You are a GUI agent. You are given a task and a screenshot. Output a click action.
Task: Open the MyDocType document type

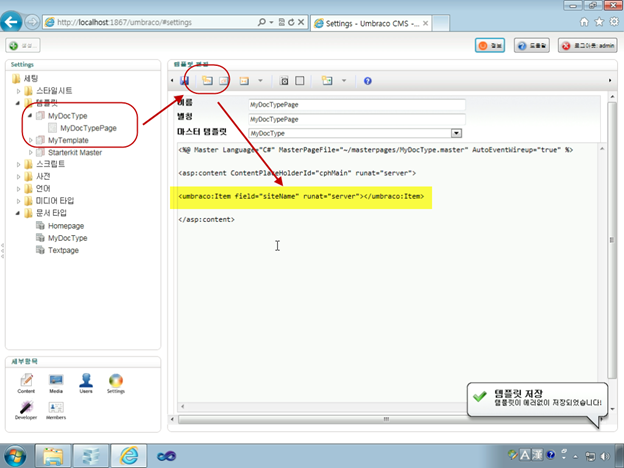(x=67, y=238)
